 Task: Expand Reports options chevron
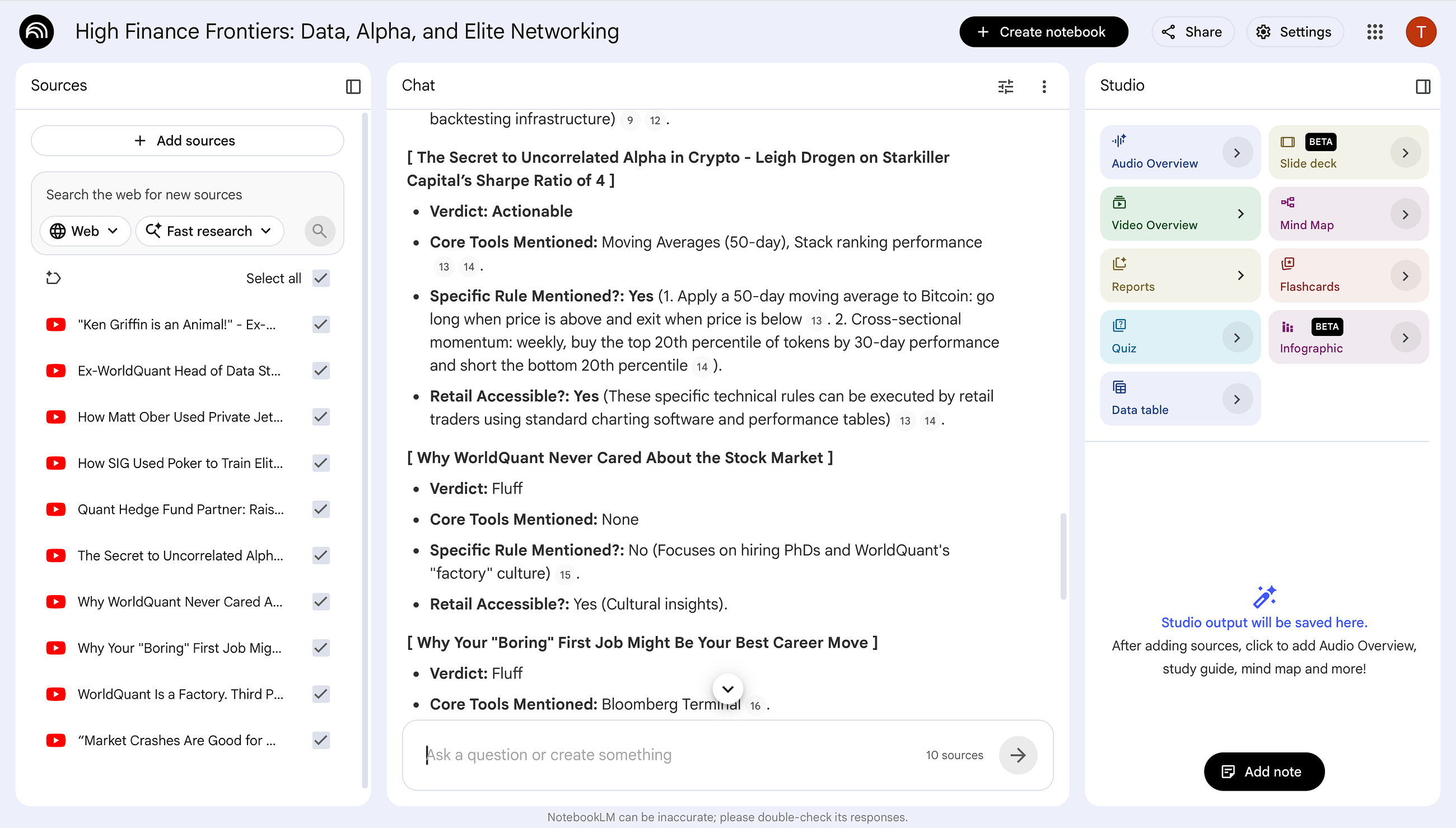[1241, 276]
